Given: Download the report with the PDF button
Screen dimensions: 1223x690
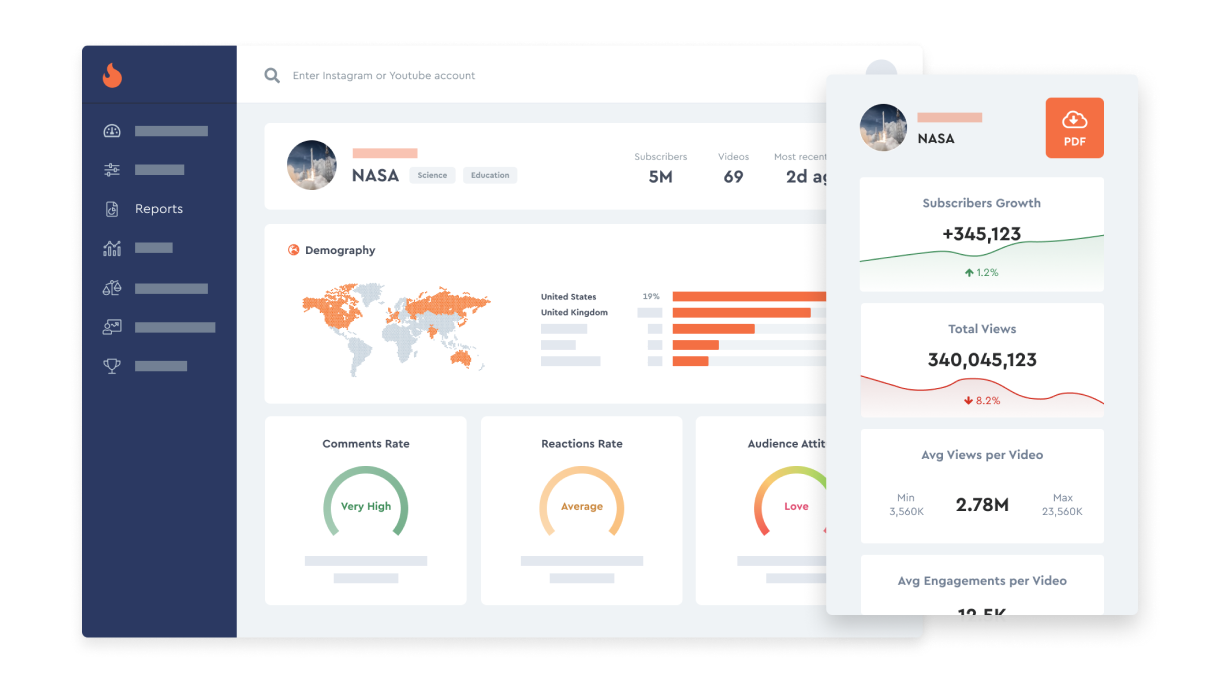Looking at the screenshot, I should click(1075, 128).
